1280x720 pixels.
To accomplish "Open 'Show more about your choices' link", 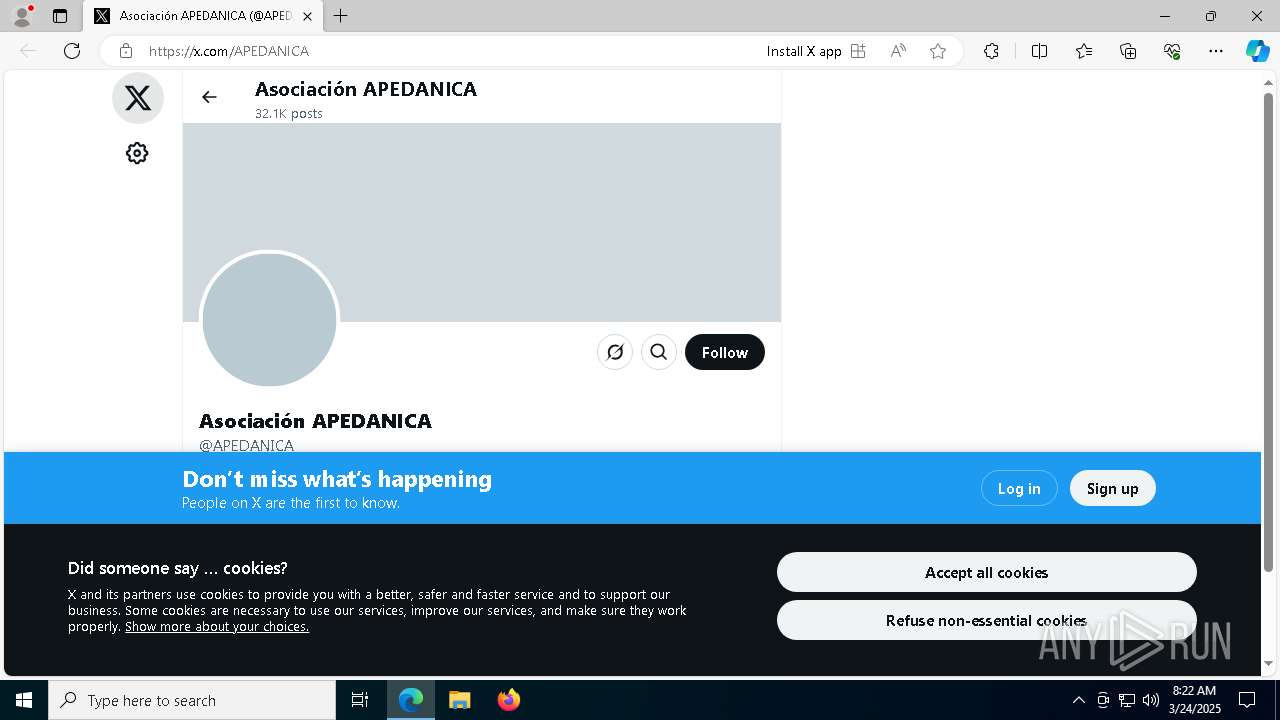I will [217, 627].
